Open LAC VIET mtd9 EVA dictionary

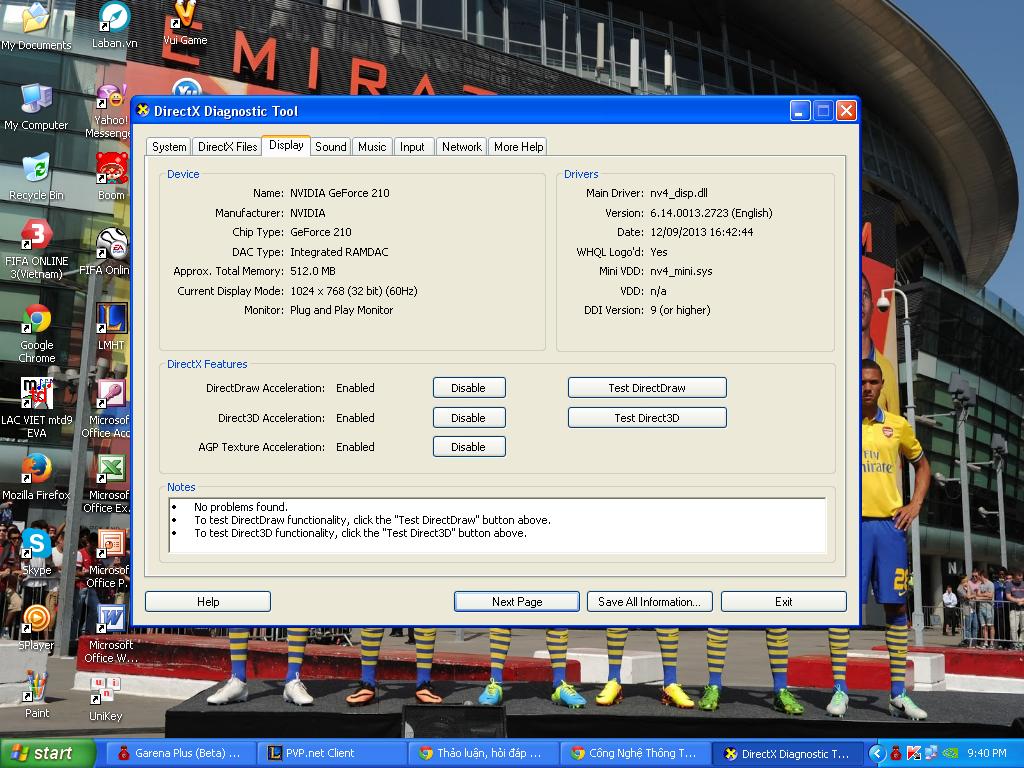point(37,408)
